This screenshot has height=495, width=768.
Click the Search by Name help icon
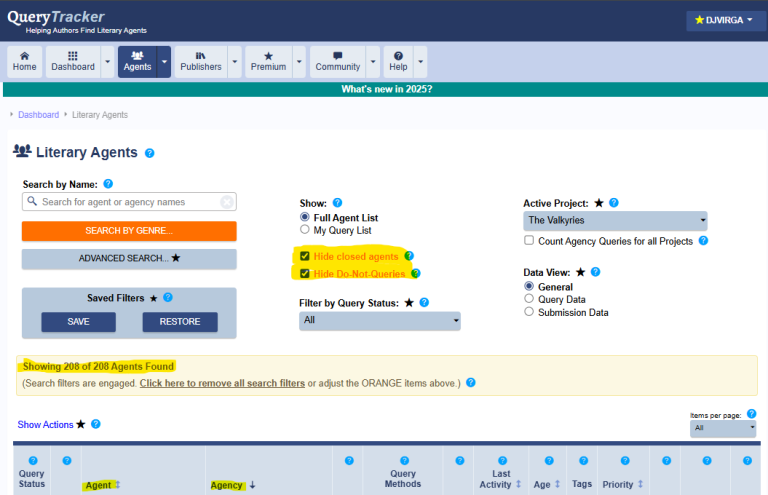(x=108, y=184)
